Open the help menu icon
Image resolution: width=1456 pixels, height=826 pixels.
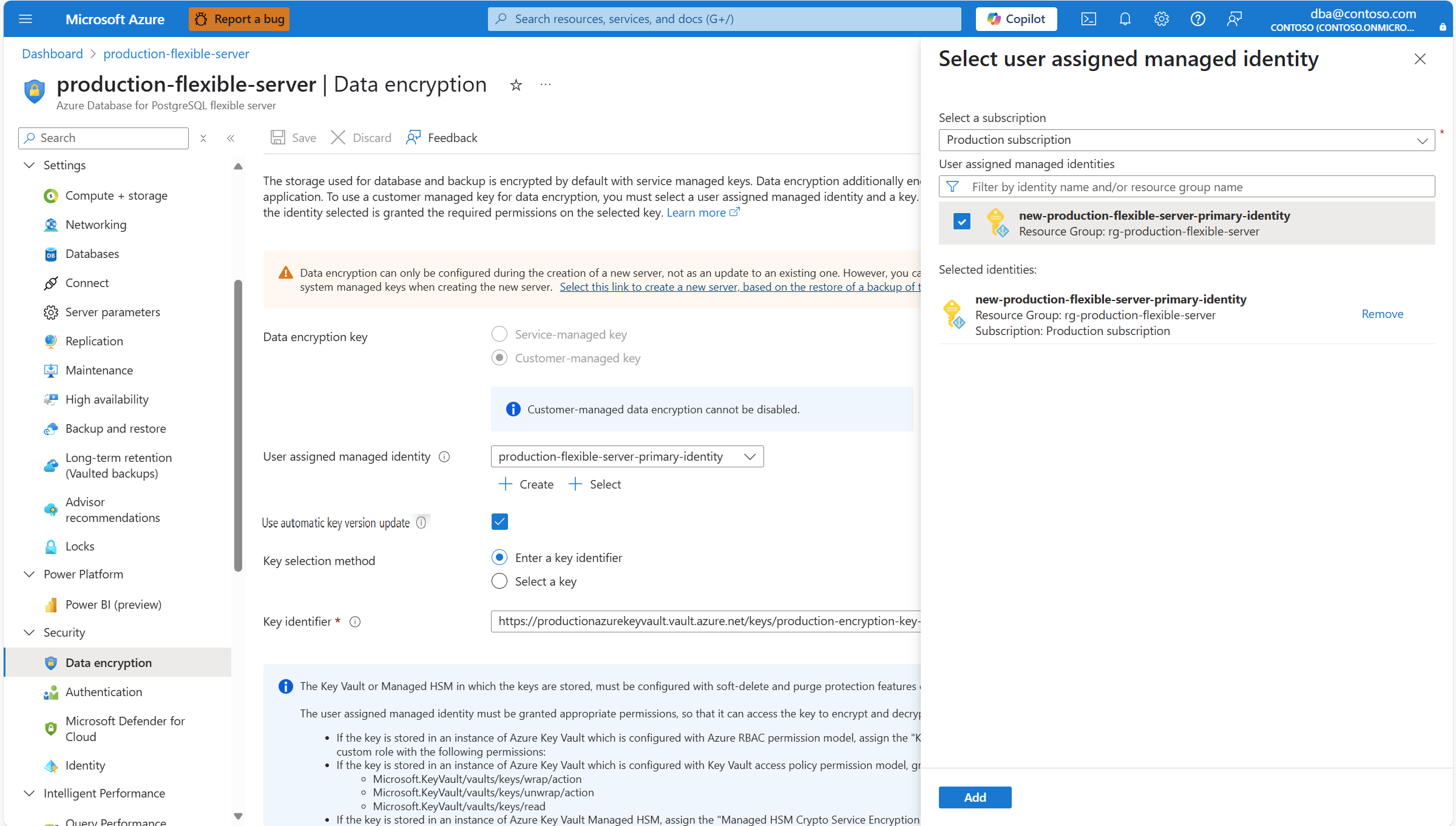[x=1197, y=19]
